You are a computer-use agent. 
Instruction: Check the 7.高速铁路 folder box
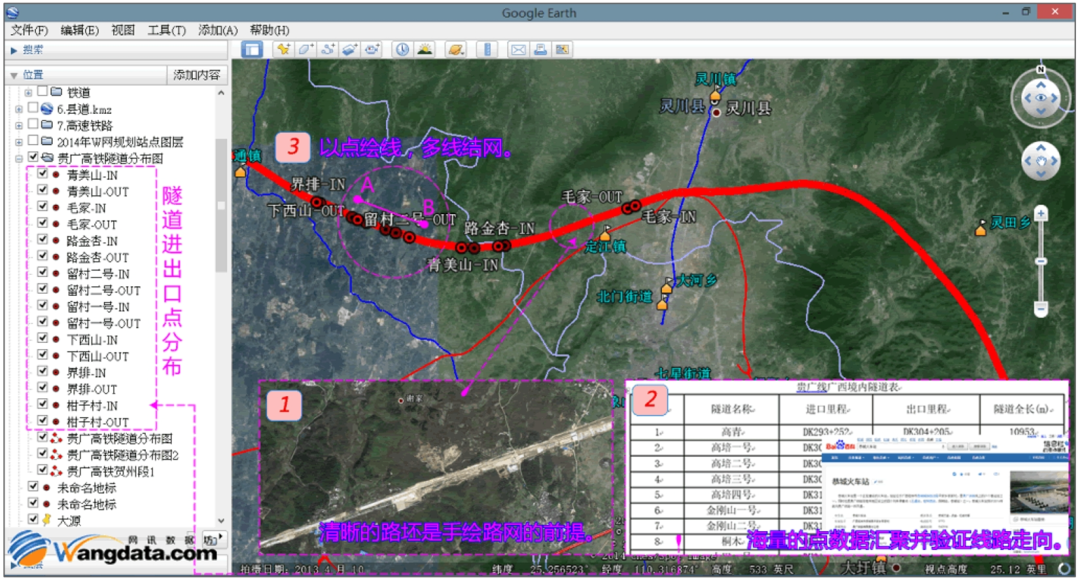point(32,125)
